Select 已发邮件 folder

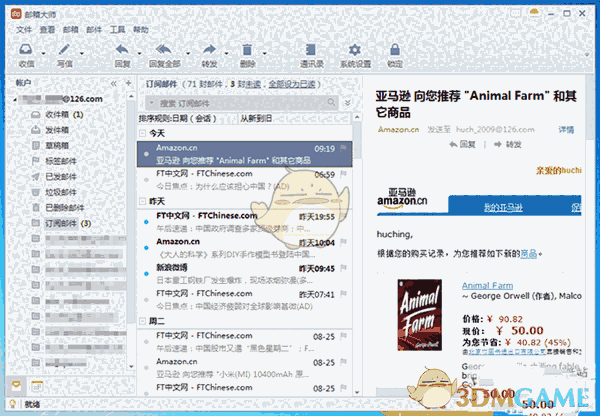click(x=54, y=176)
